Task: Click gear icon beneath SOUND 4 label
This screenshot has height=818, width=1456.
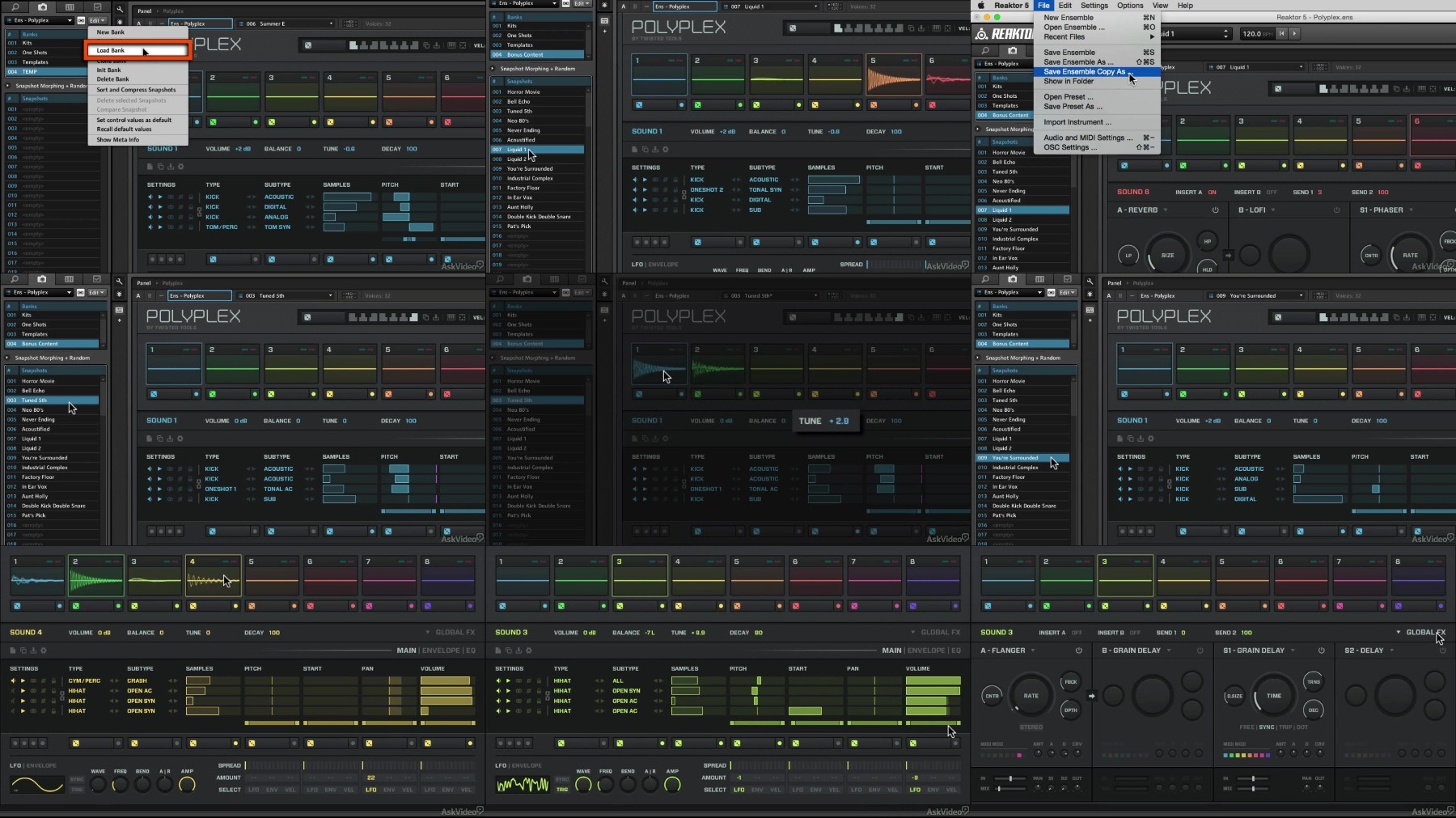Action: point(44,651)
